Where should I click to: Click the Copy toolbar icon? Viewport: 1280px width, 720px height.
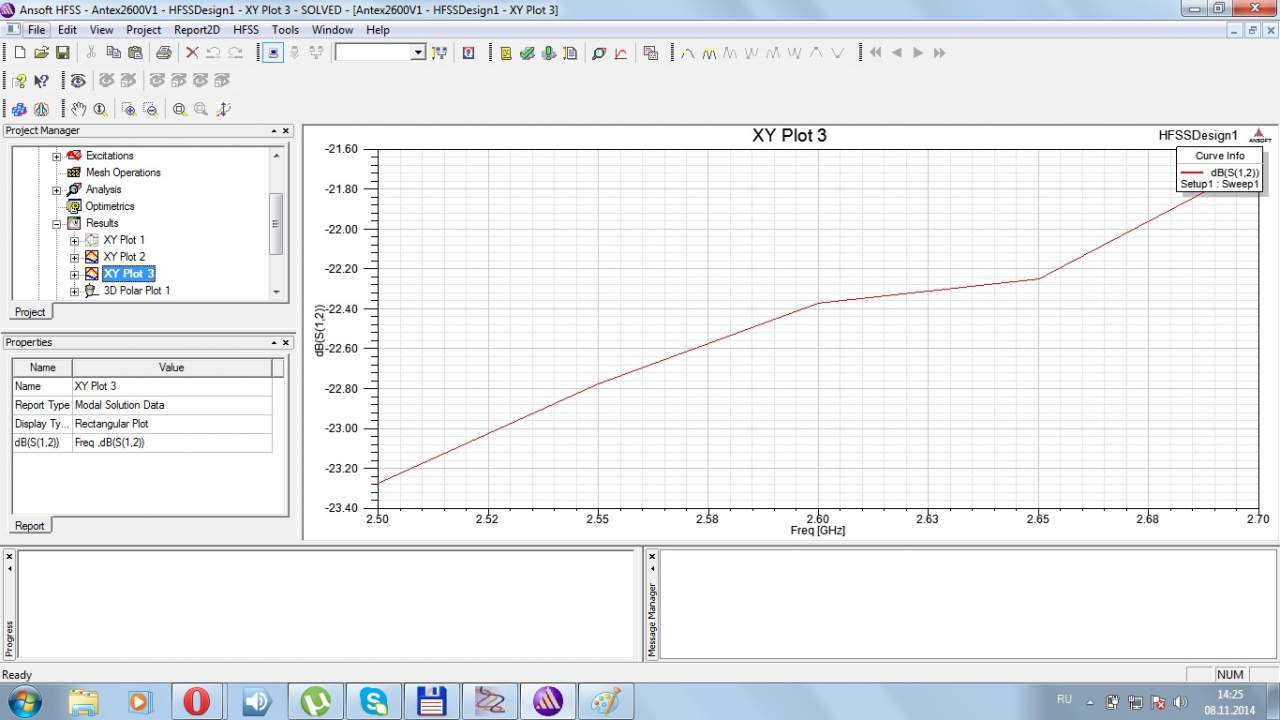(x=112, y=53)
